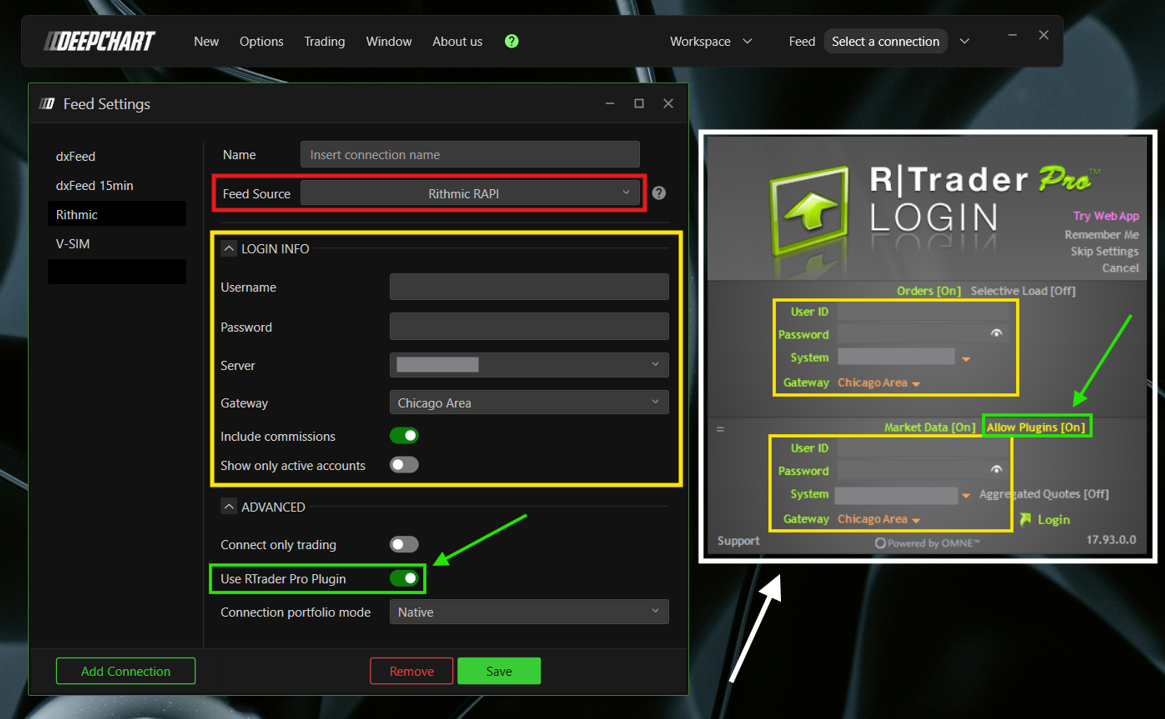Toggle Allow Plugins [On] in RTrader Pro
Image resolution: width=1165 pixels, height=719 pixels.
(x=1036, y=427)
